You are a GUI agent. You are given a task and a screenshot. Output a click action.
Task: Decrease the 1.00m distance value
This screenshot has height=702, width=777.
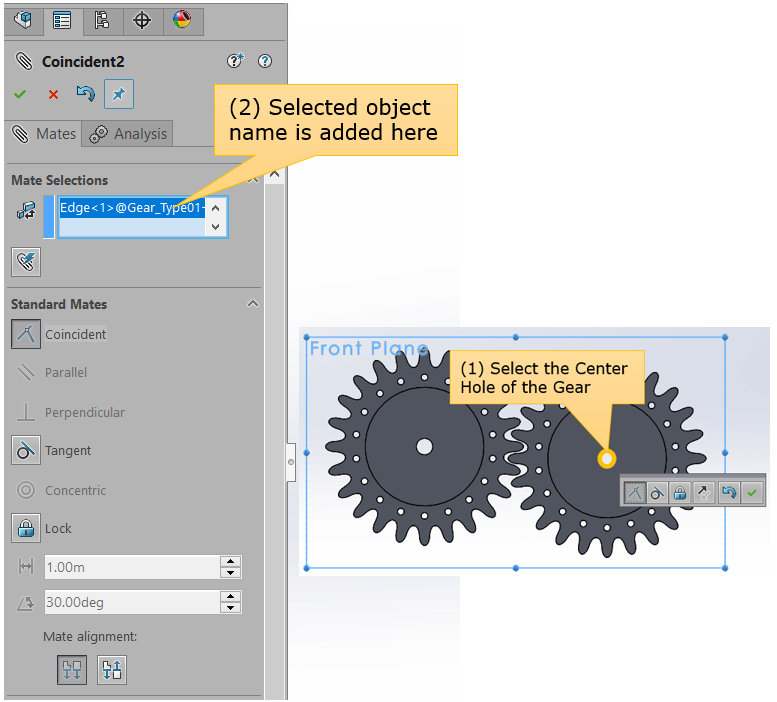point(230,573)
